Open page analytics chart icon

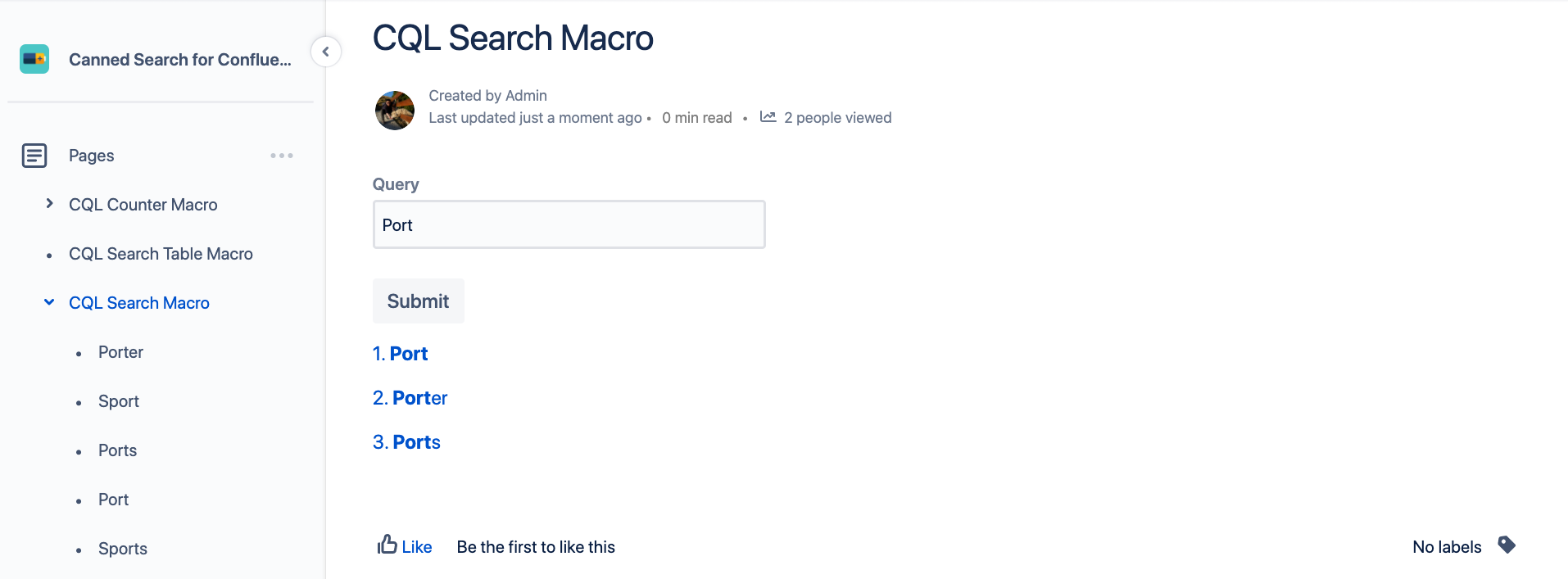[x=768, y=117]
